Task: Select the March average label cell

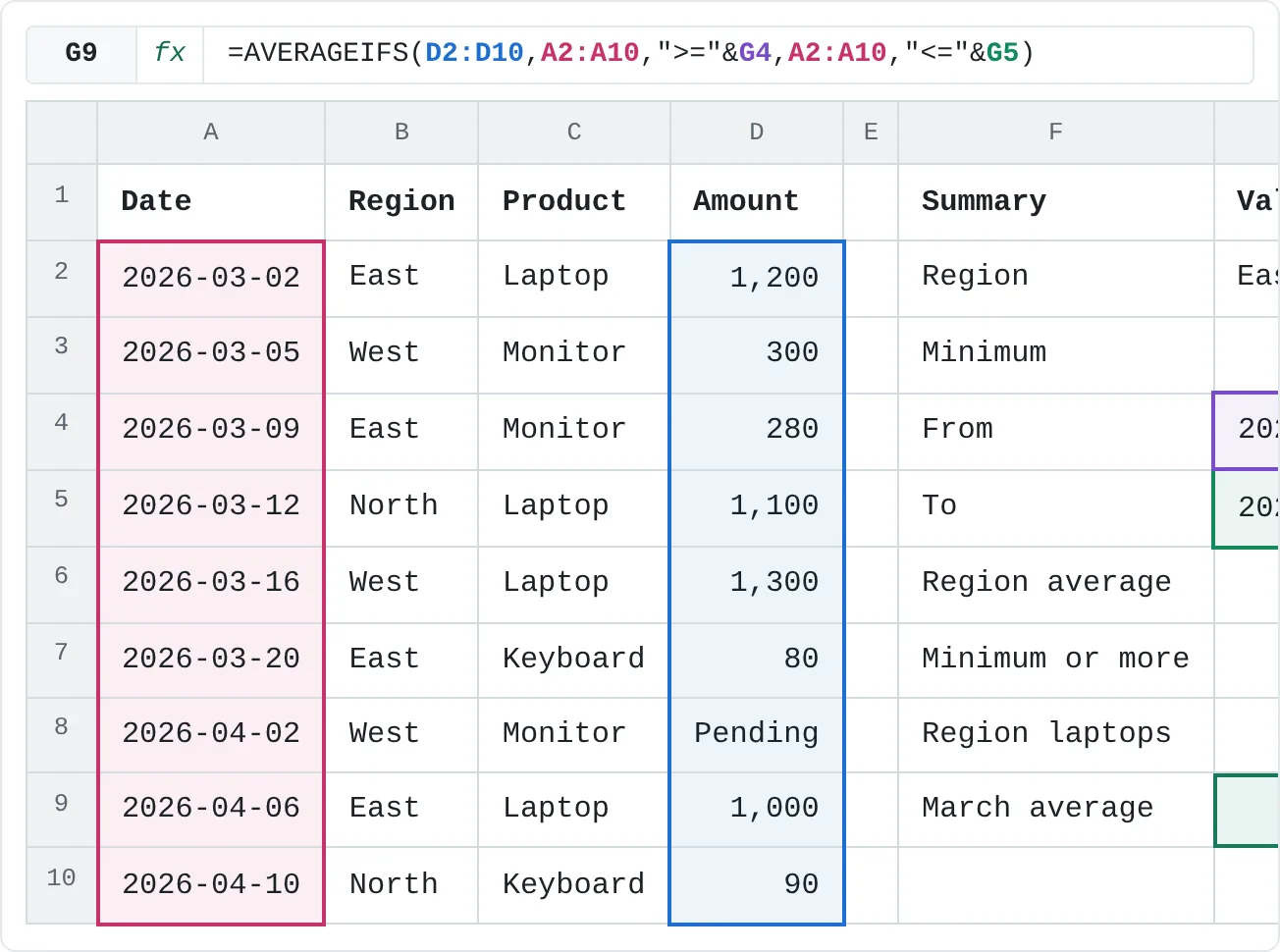Action: [x=1056, y=810]
